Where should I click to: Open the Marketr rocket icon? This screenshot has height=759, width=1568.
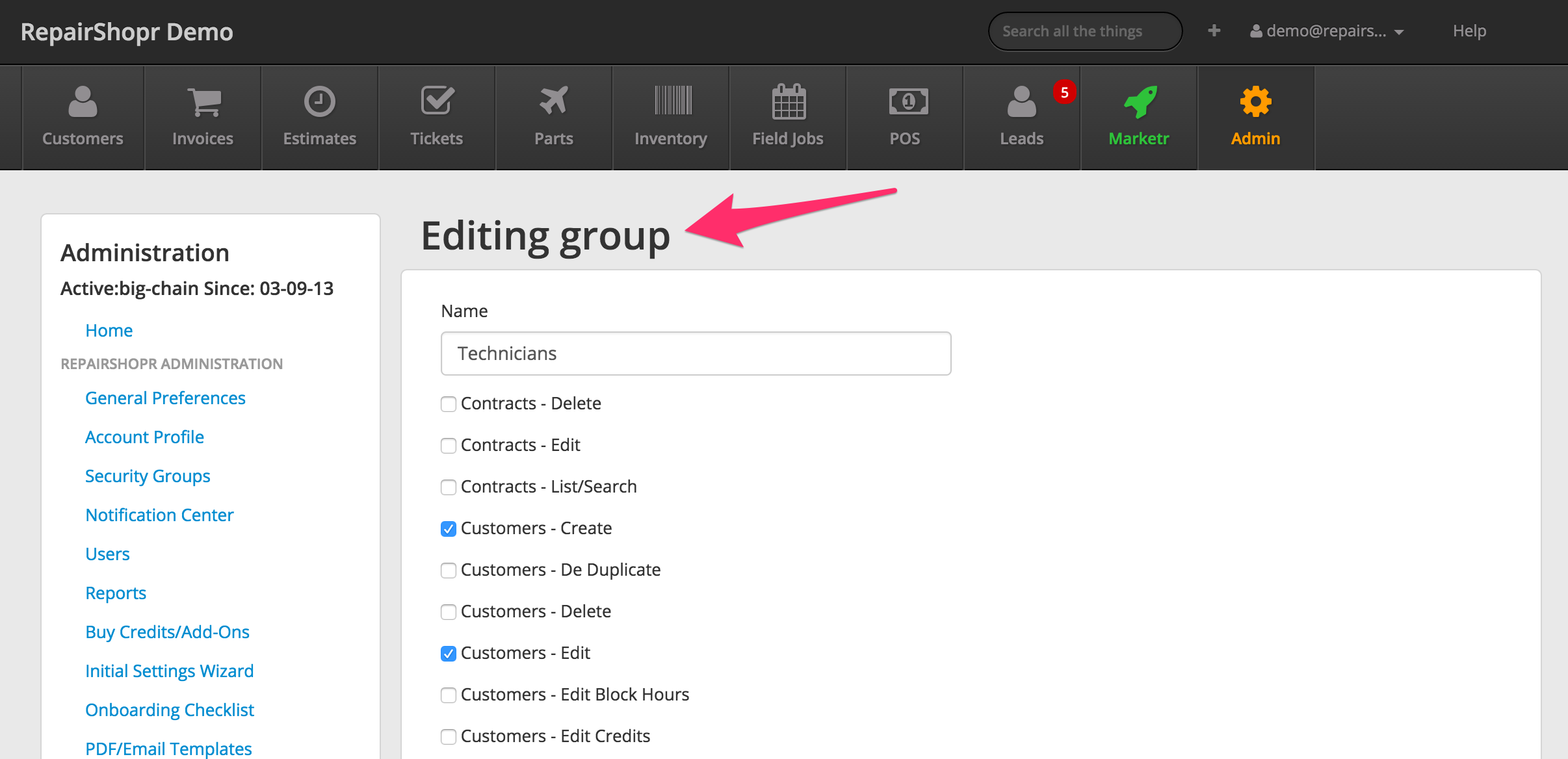coord(1140,101)
